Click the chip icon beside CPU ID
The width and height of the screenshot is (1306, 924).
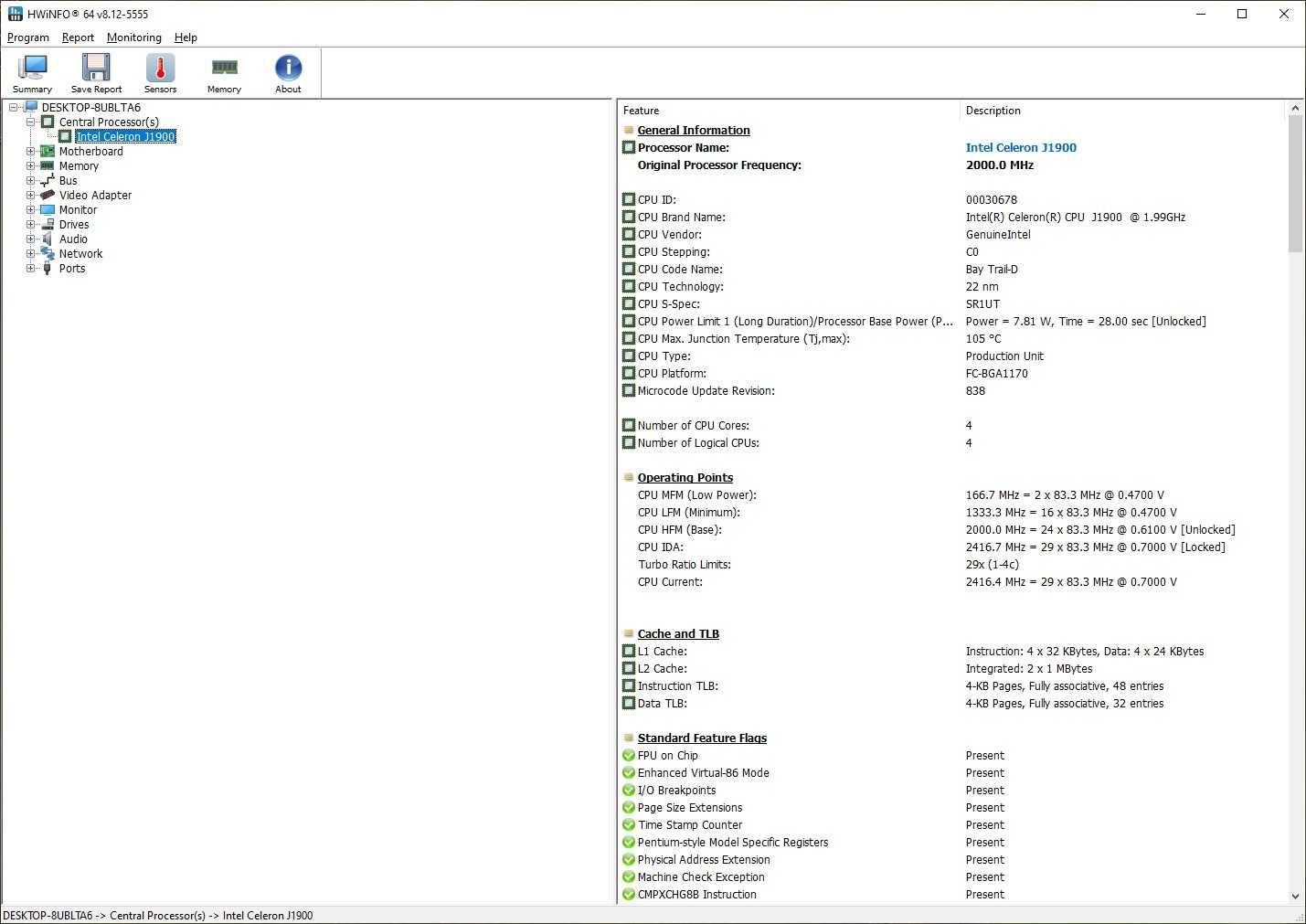629,200
